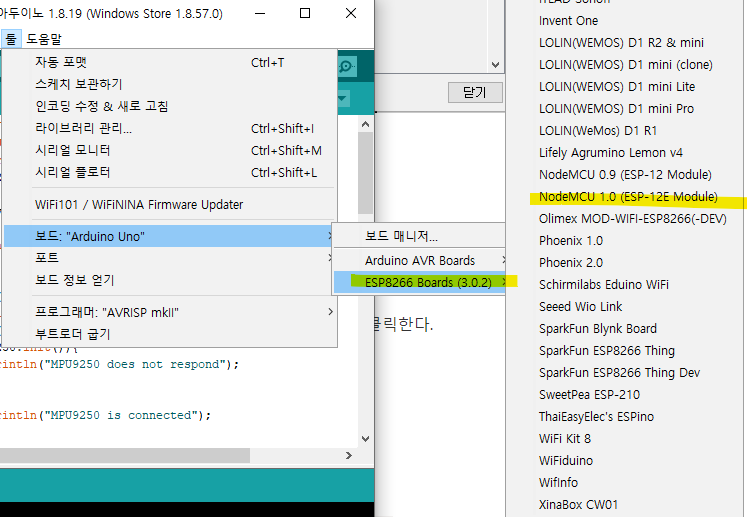The image size is (752, 517).
Task: Click the editor vertical scrollbar thumb
Action: [x=365, y=173]
